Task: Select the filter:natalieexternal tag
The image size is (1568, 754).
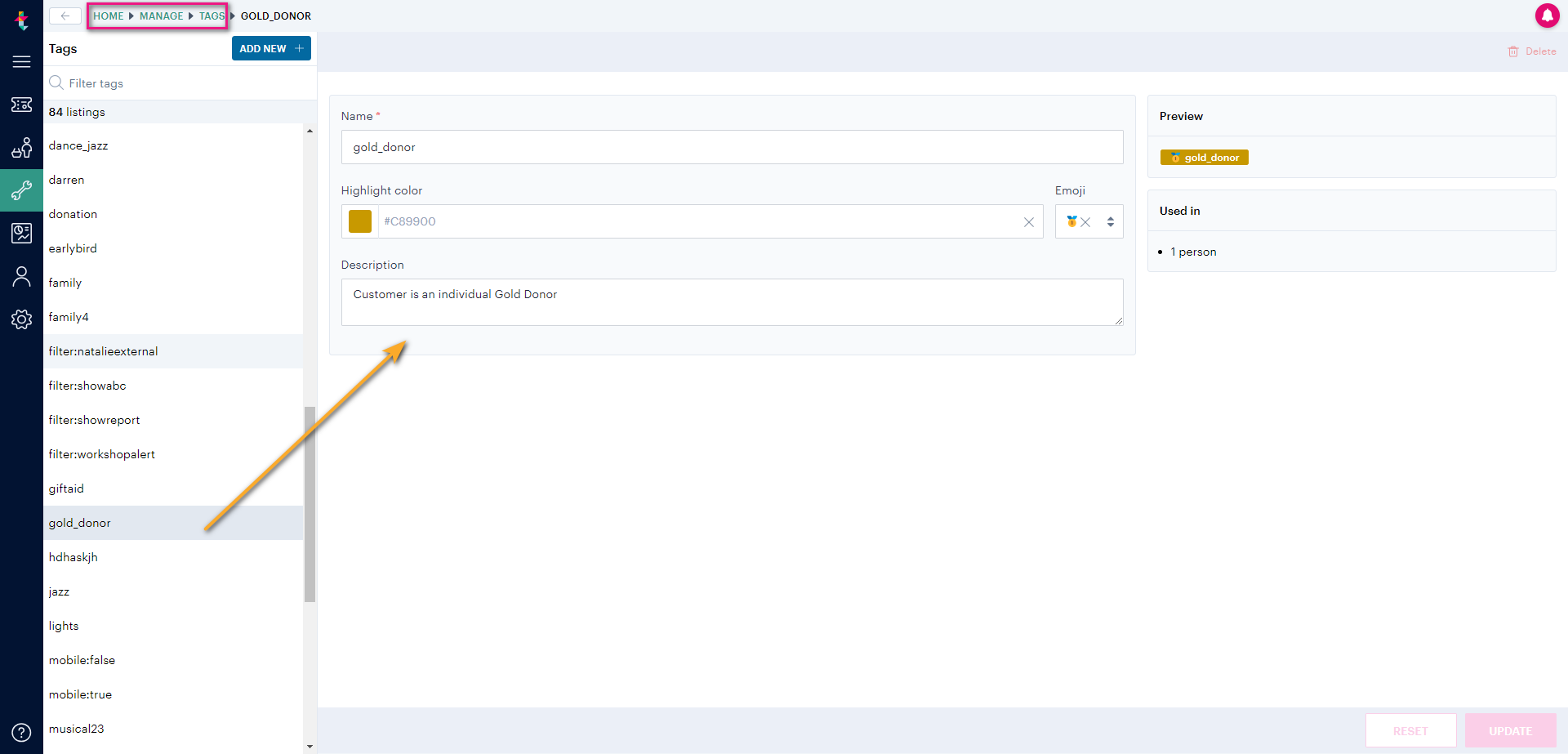Action: click(173, 351)
